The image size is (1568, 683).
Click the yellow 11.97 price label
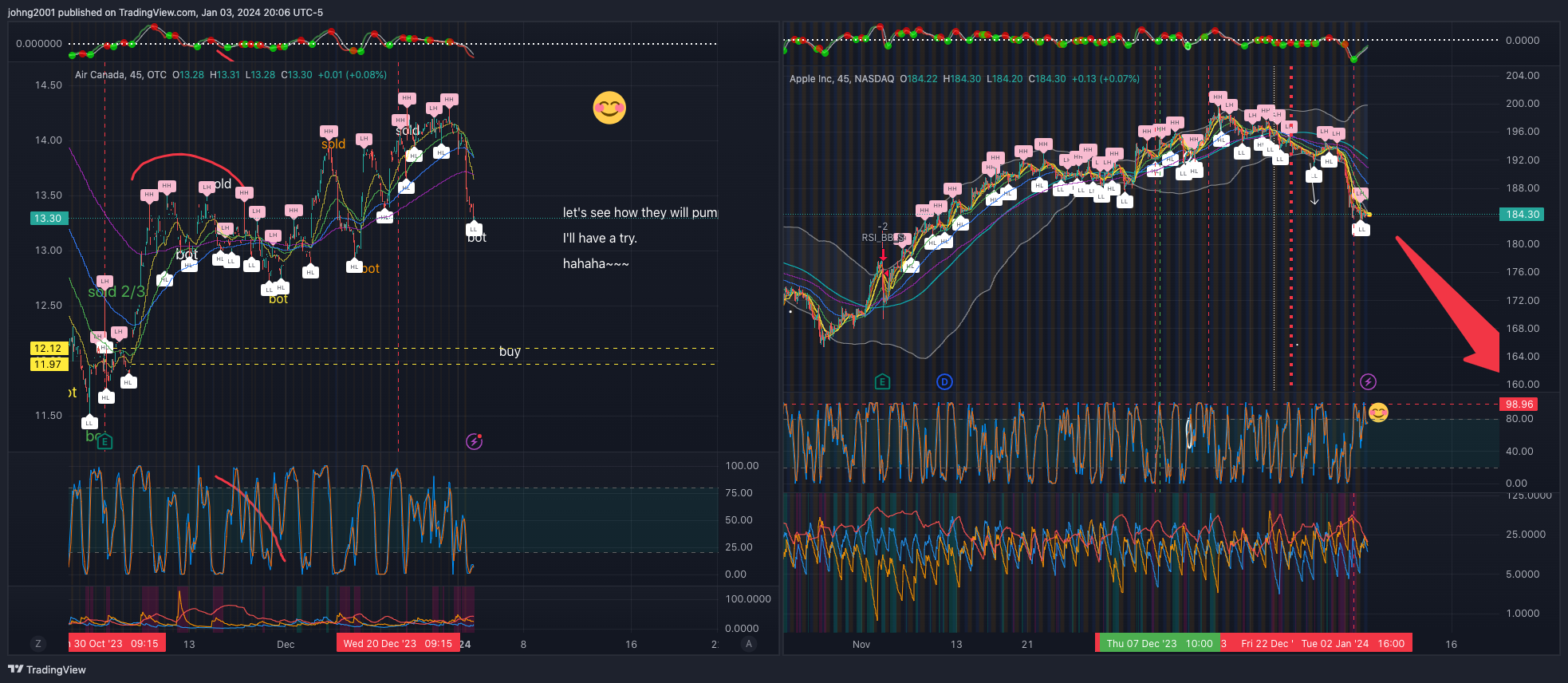click(48, 364)
